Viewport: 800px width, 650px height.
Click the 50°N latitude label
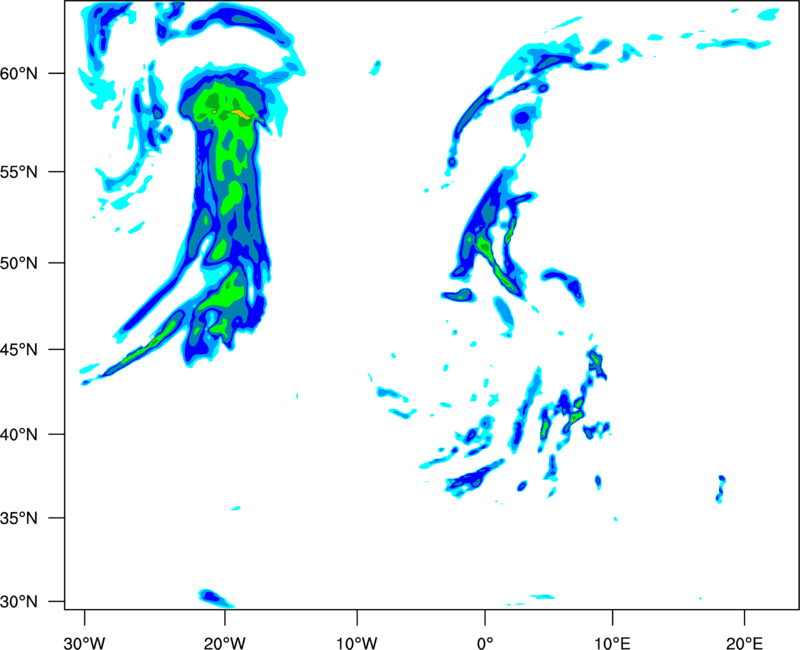pos(19,263)
